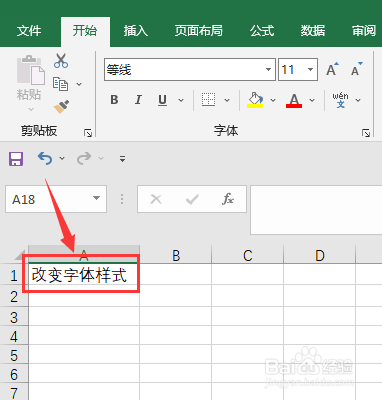Switch to the 审阅 tab
Viewport: 382px width, 400px height.
364,31
